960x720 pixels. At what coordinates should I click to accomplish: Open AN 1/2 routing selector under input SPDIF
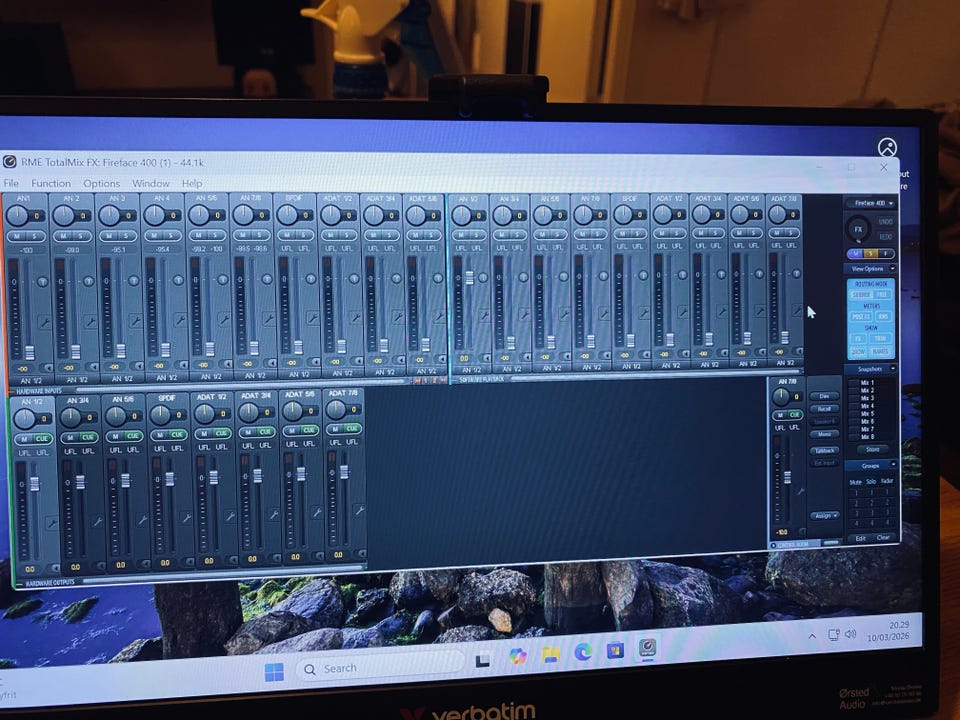(x=299, y=375)
